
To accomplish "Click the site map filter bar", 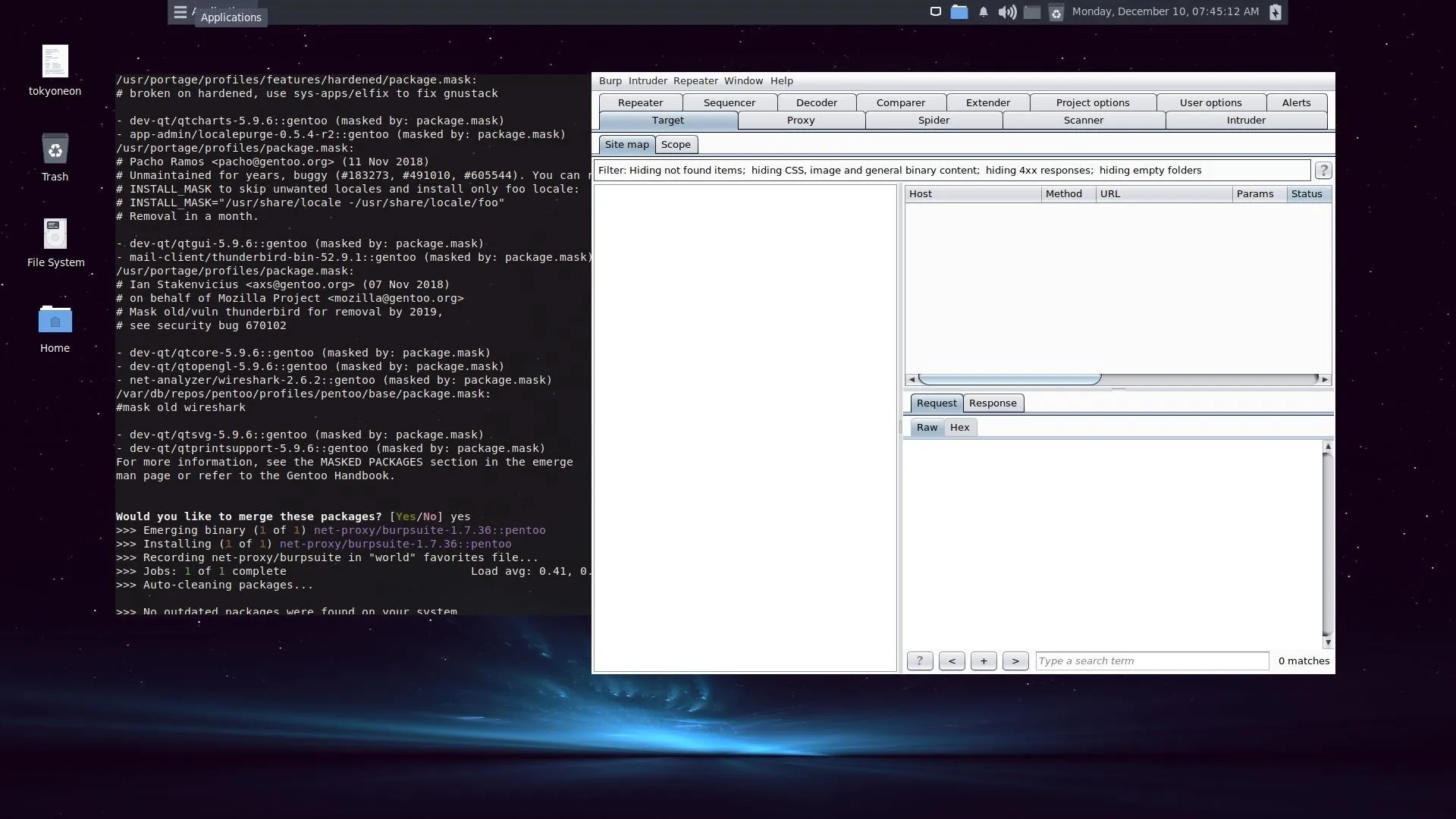I will [952, 171].
